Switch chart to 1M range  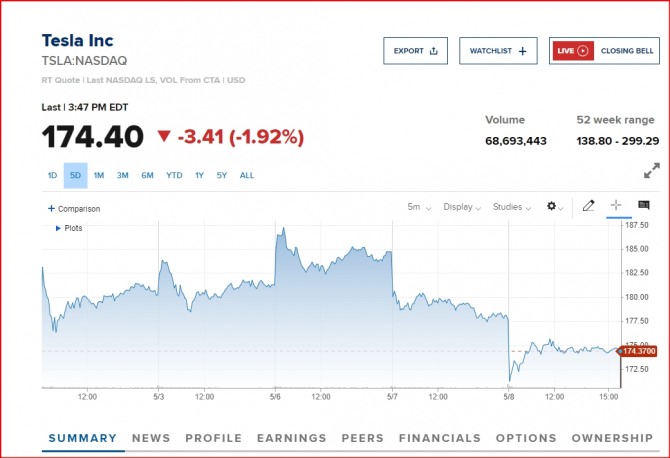99,176
